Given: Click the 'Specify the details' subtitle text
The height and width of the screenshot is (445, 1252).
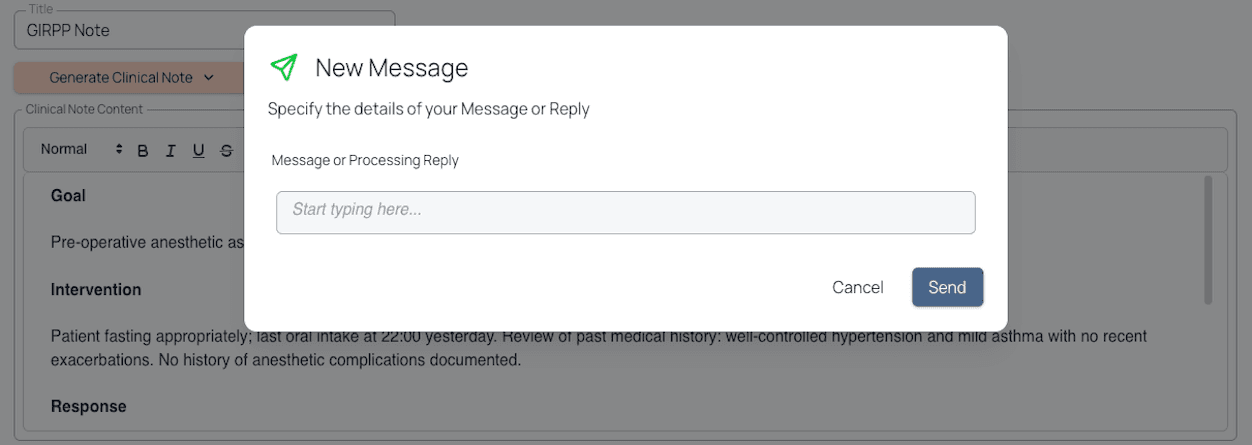Looking at the screenshot, I should click(428, 109).
